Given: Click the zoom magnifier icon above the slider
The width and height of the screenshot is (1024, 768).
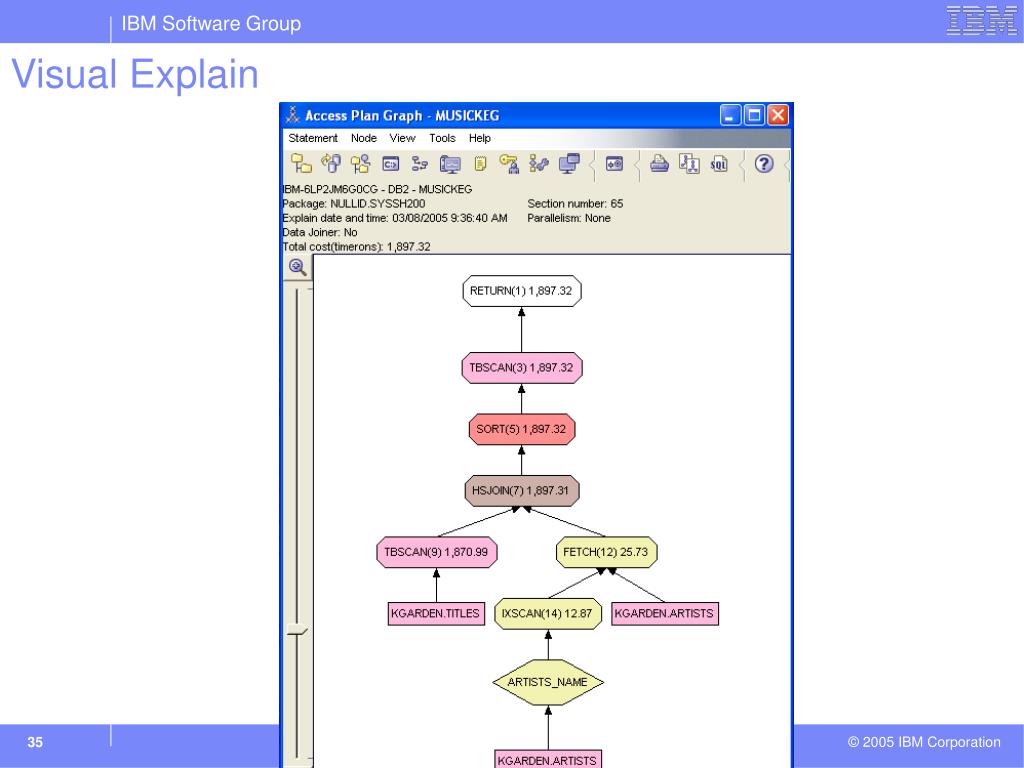Looking at the screenshot, I should pyautogui.click(x=297, y=267).
